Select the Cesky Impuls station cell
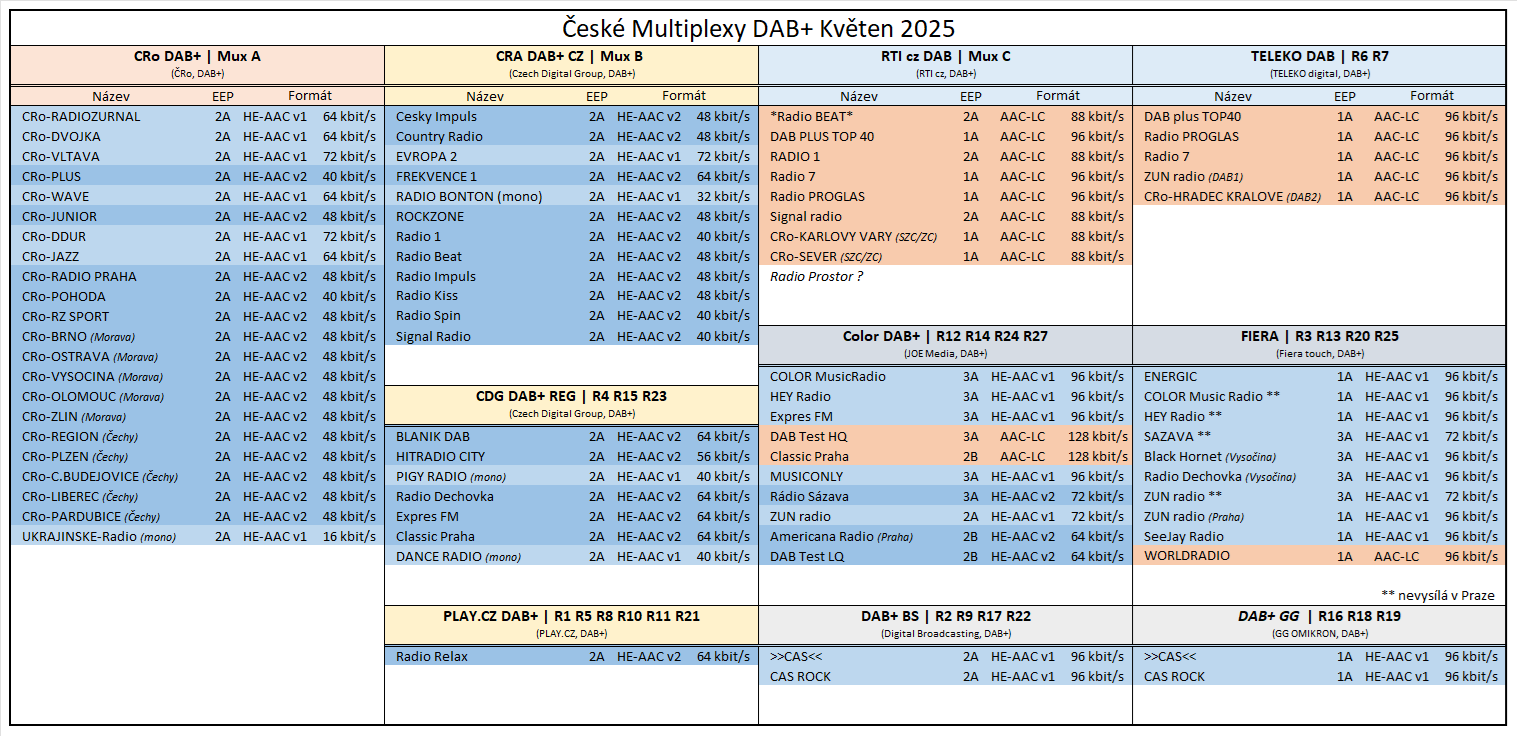This screenshot has width=1517, height=736. point(436,116)
